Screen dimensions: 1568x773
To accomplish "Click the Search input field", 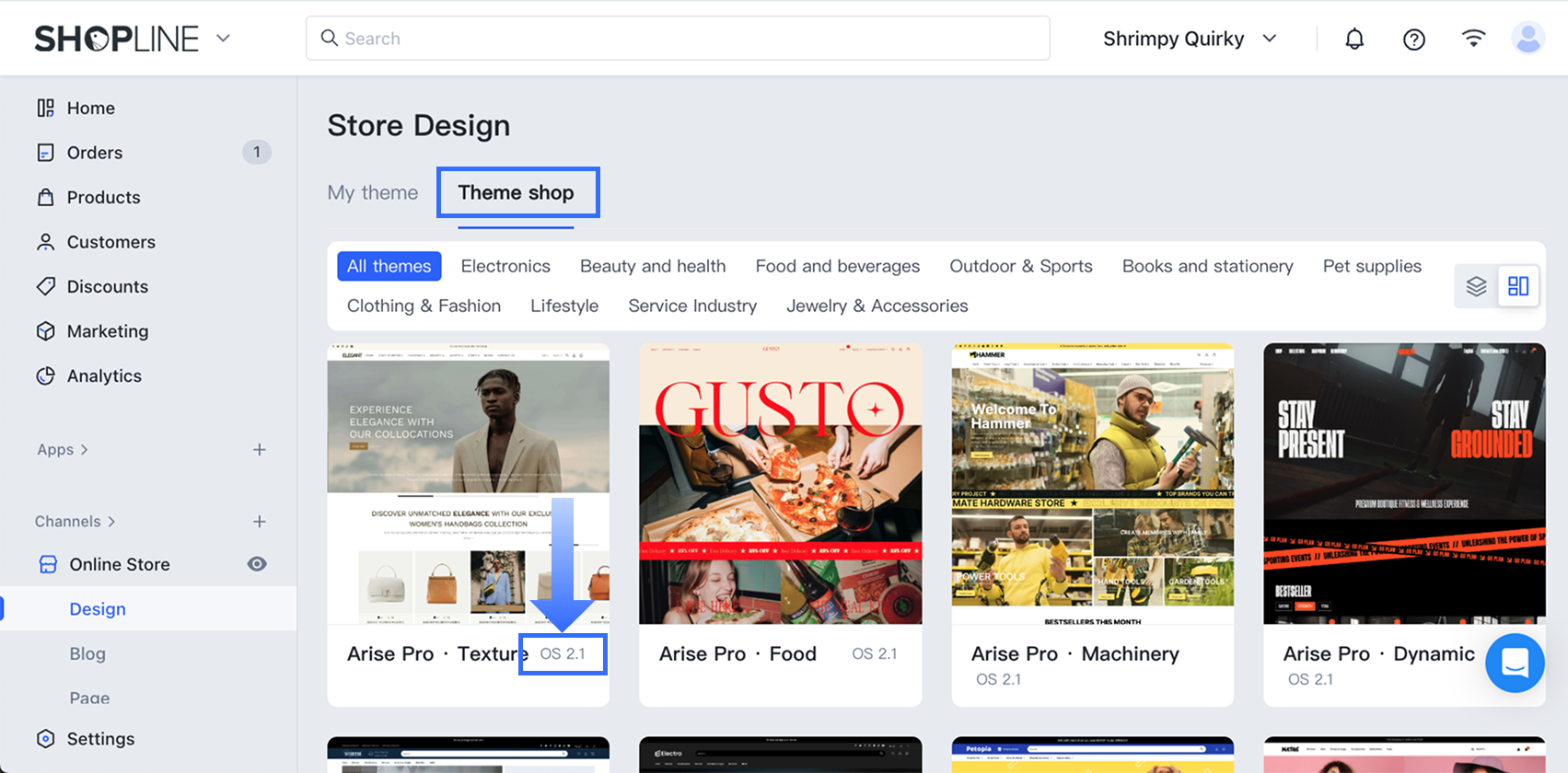I will pos(678,39).
